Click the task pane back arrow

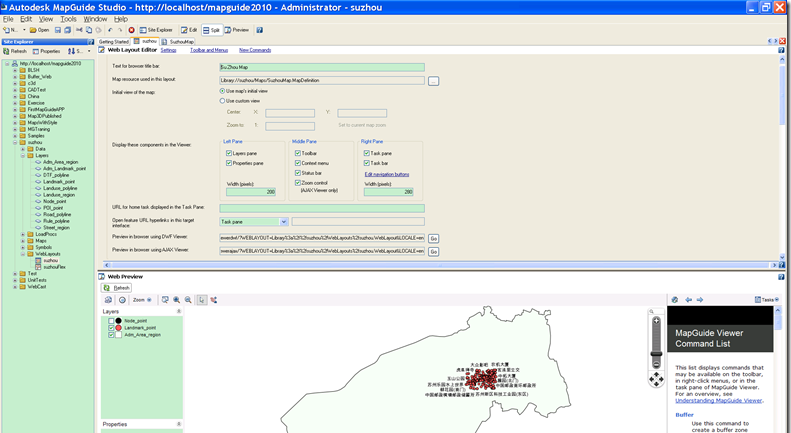[688, 300]
